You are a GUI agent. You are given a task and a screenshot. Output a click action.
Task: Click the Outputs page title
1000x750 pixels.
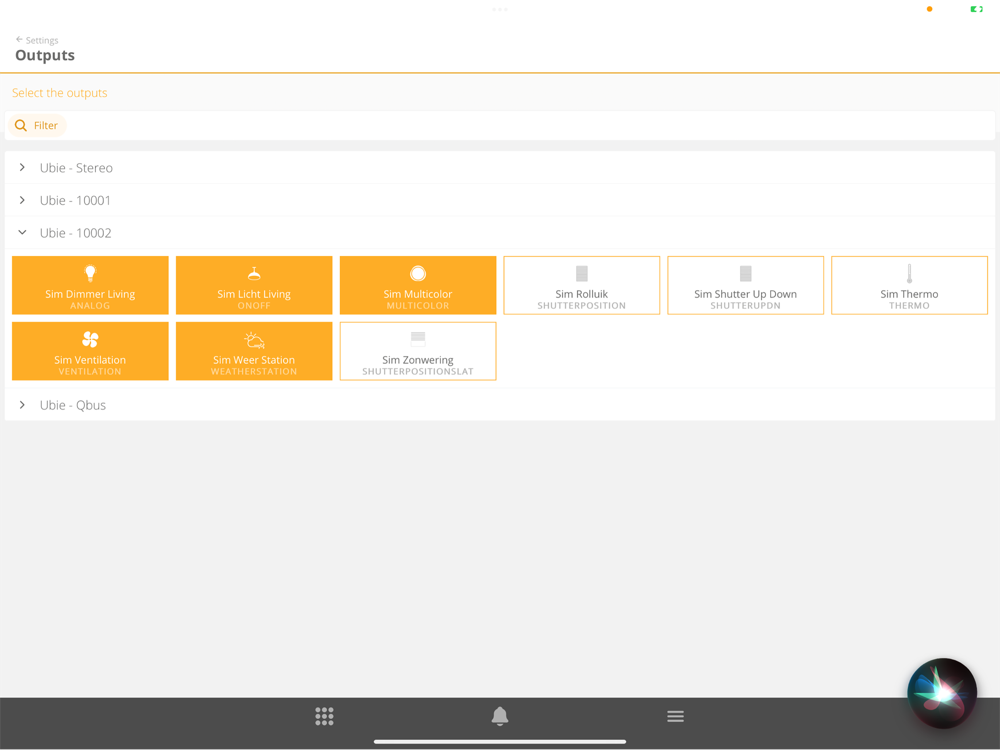[x=45, y=55]
